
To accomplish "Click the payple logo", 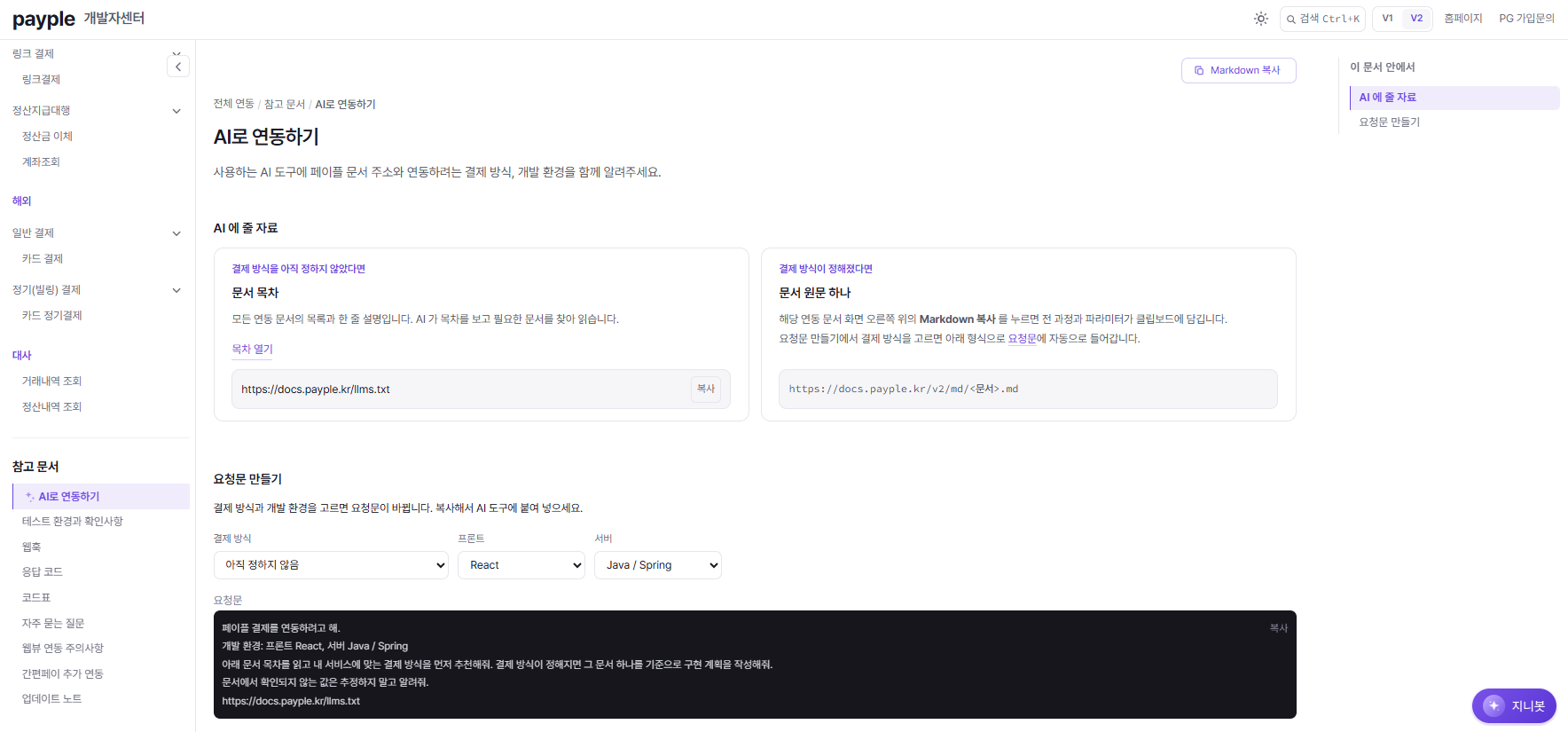I will 43,19.
